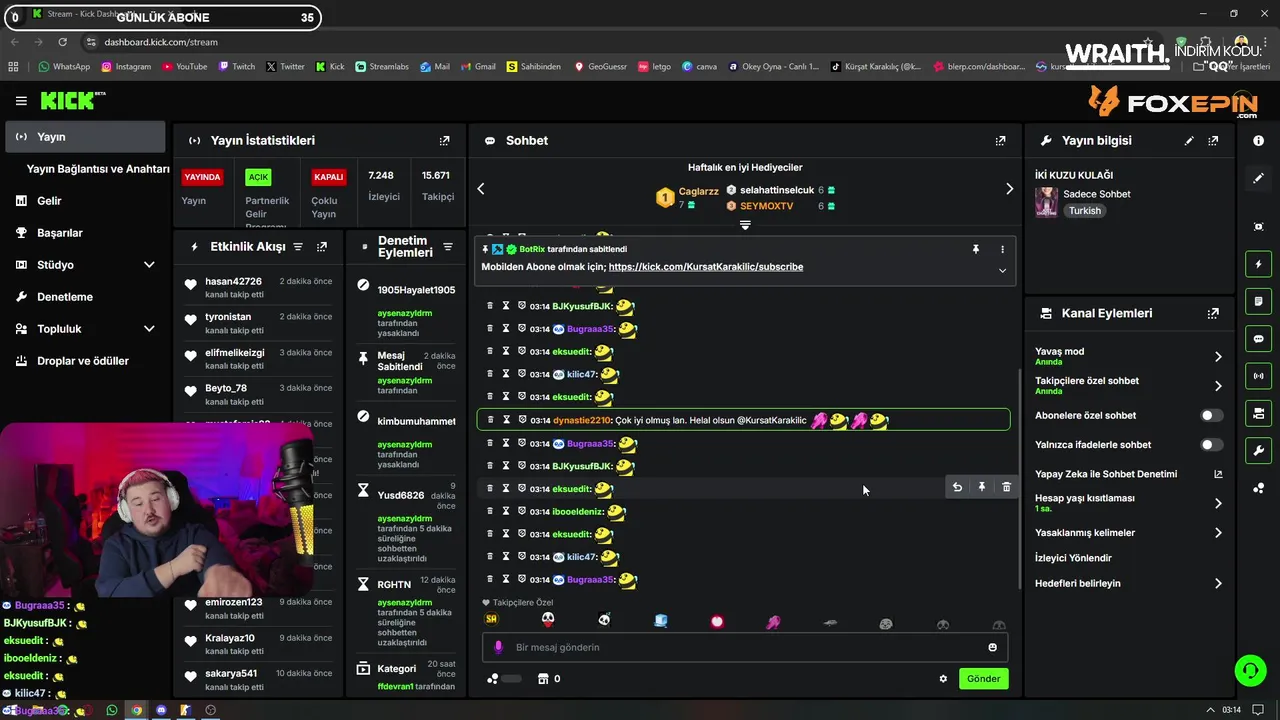1280x720 pixels.
Task: Click in the Bir mesaj gönderin field
Action: click(x=745, y=647)
